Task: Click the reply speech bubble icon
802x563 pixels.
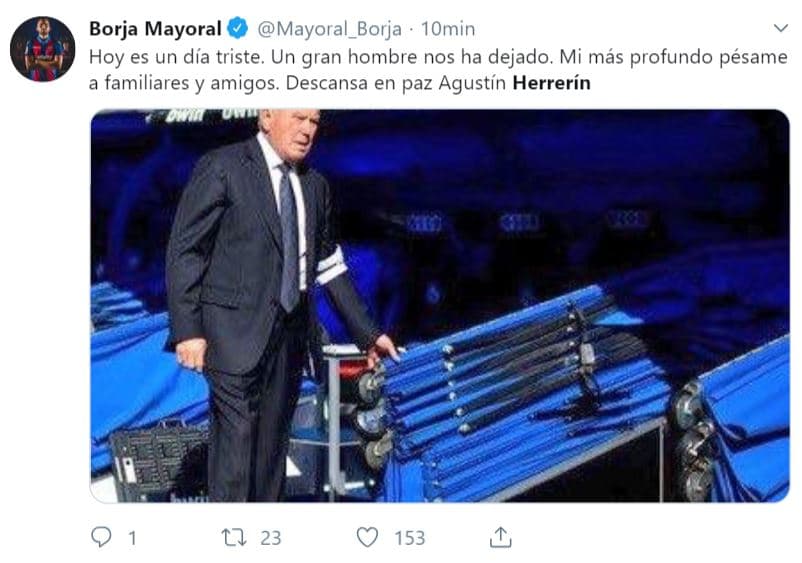Action: 101,537
